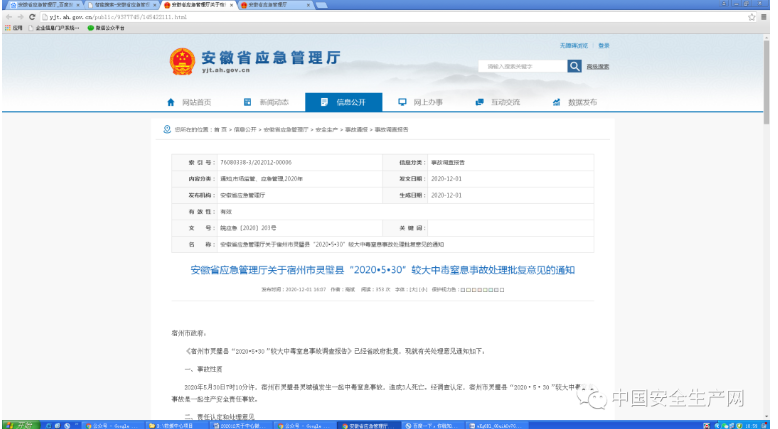Click the Windows Start button
The image size is (778, 429).
(16, 424)
